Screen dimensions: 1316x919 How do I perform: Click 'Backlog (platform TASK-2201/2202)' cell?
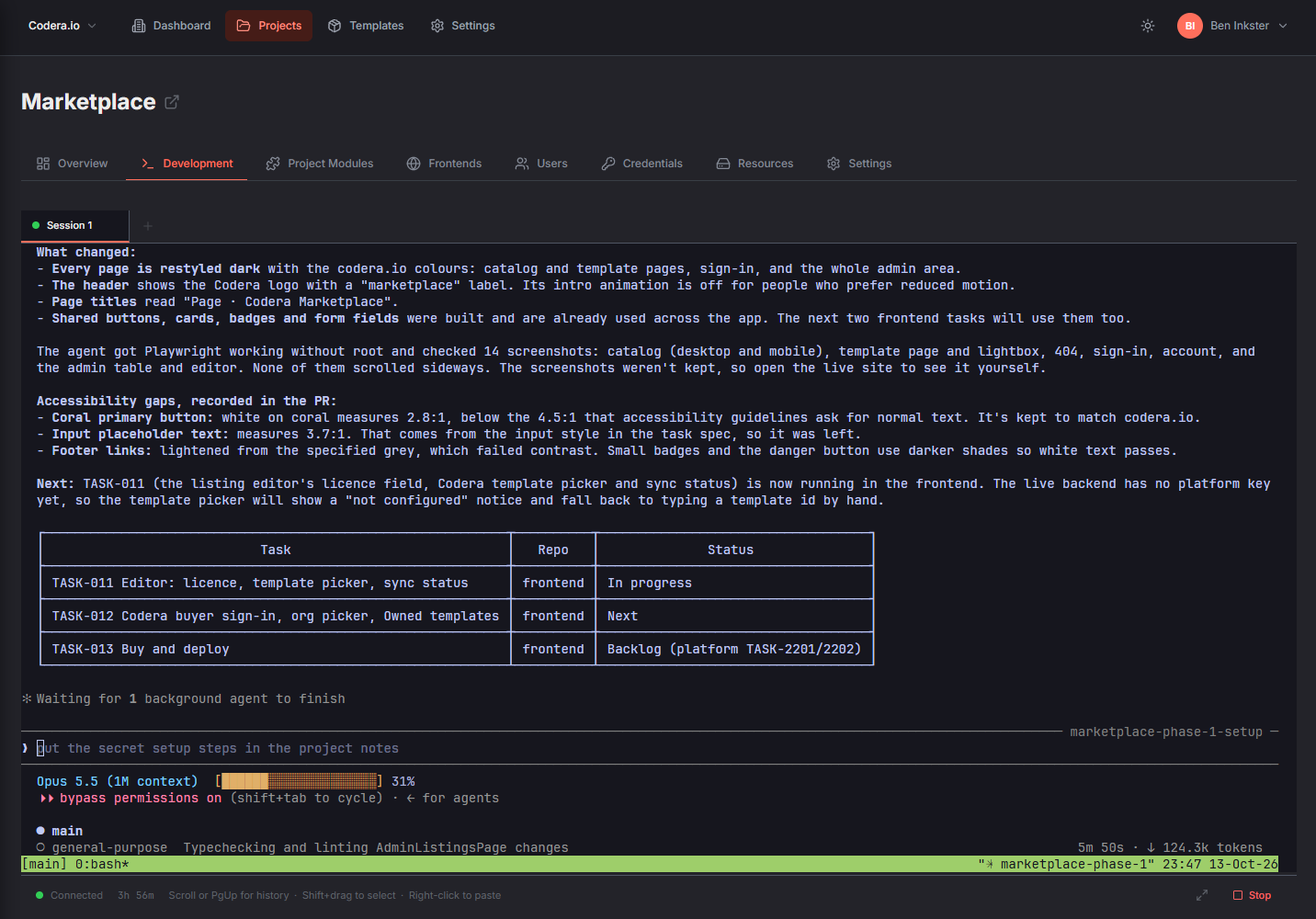tap(734, 649)
